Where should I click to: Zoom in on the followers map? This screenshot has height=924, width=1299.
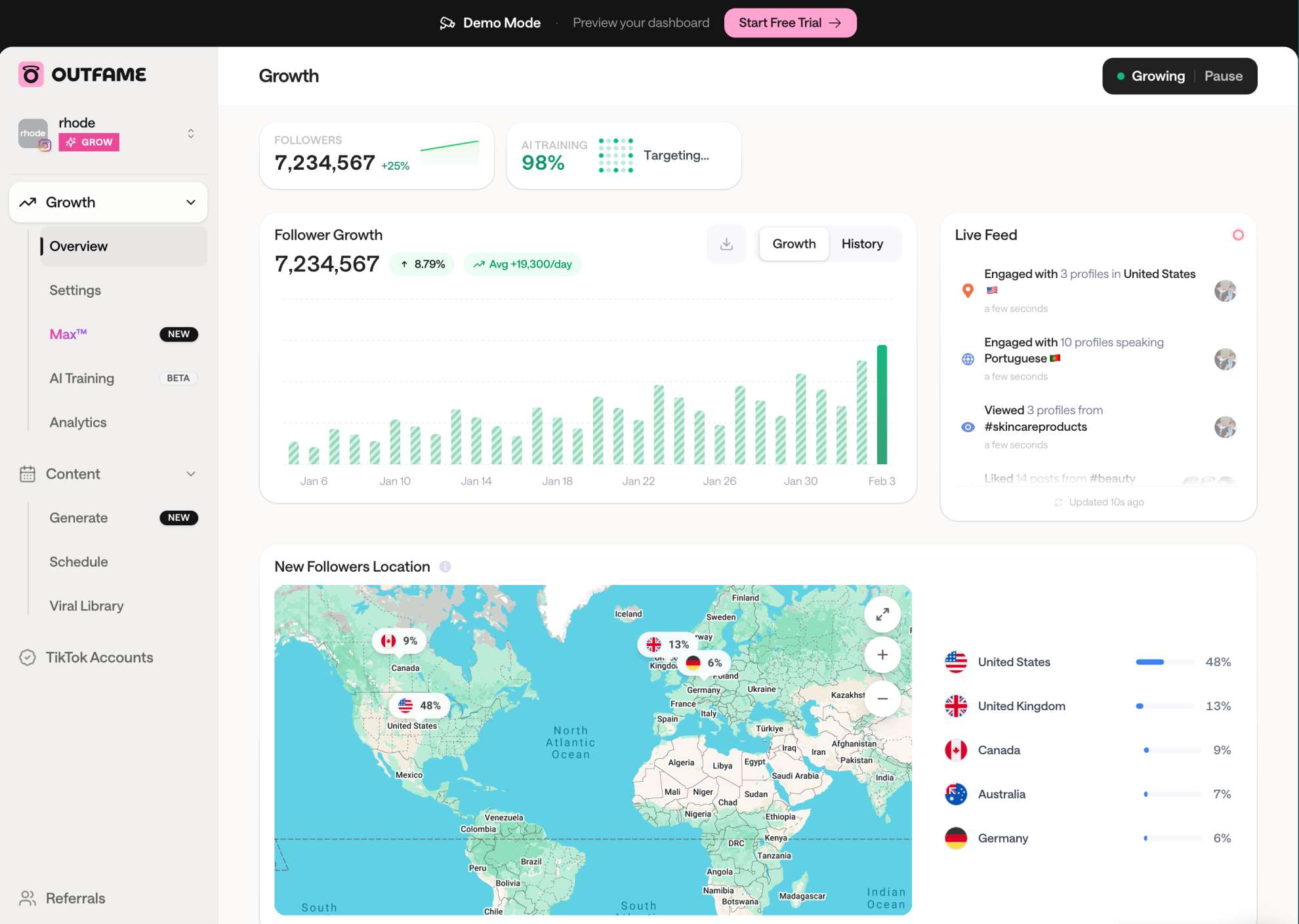tap(882, 654)
